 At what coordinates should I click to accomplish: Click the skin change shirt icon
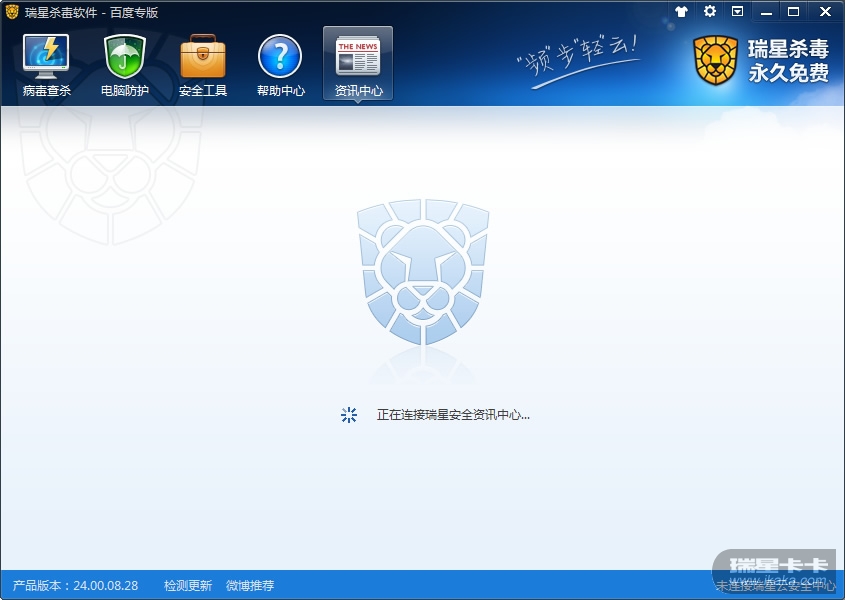681,11
